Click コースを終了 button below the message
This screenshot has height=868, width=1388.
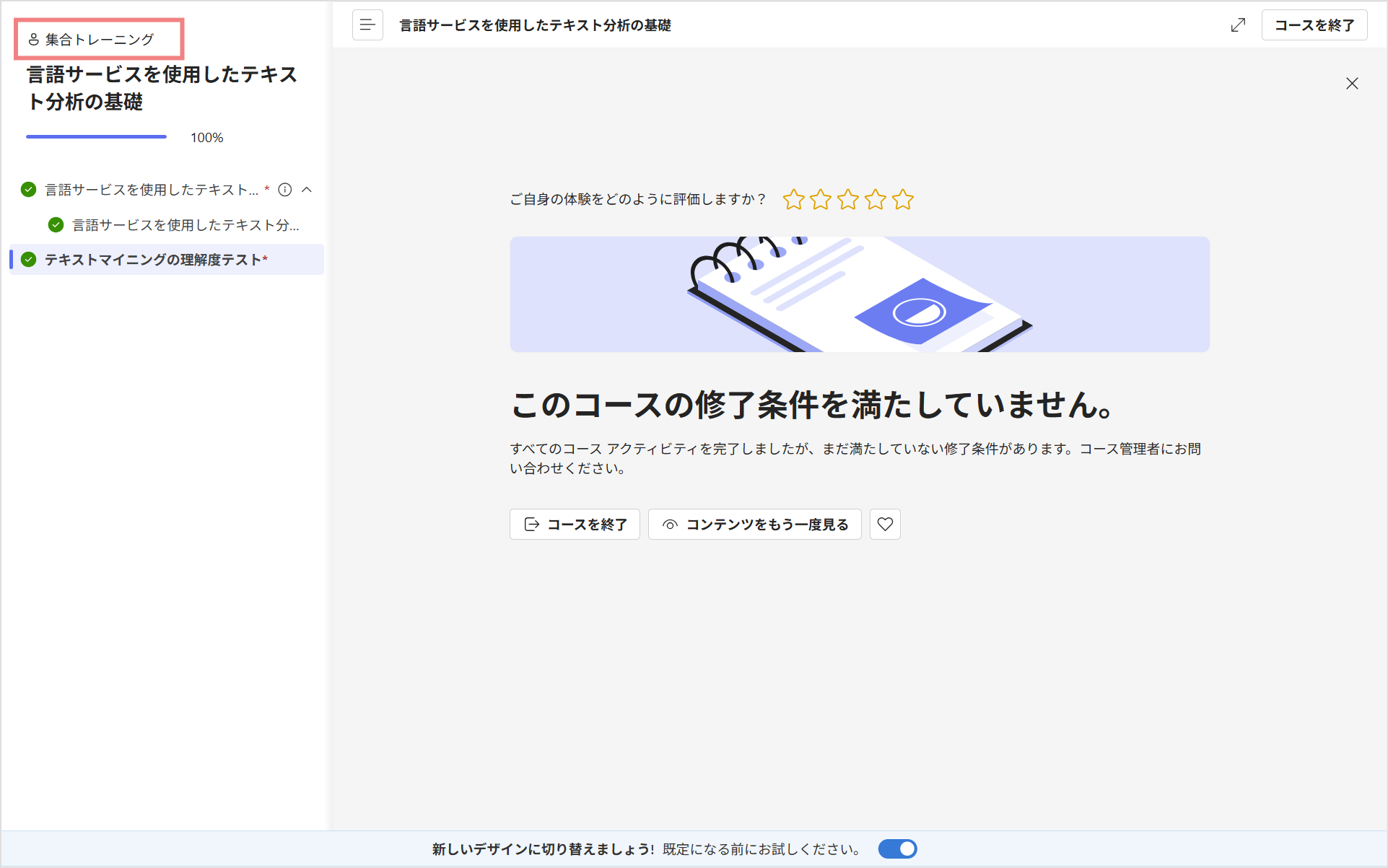click(x=575, y=525)
